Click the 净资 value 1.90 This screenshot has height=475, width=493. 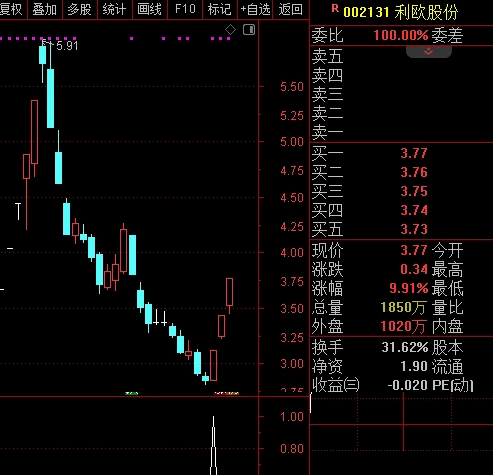414,366
